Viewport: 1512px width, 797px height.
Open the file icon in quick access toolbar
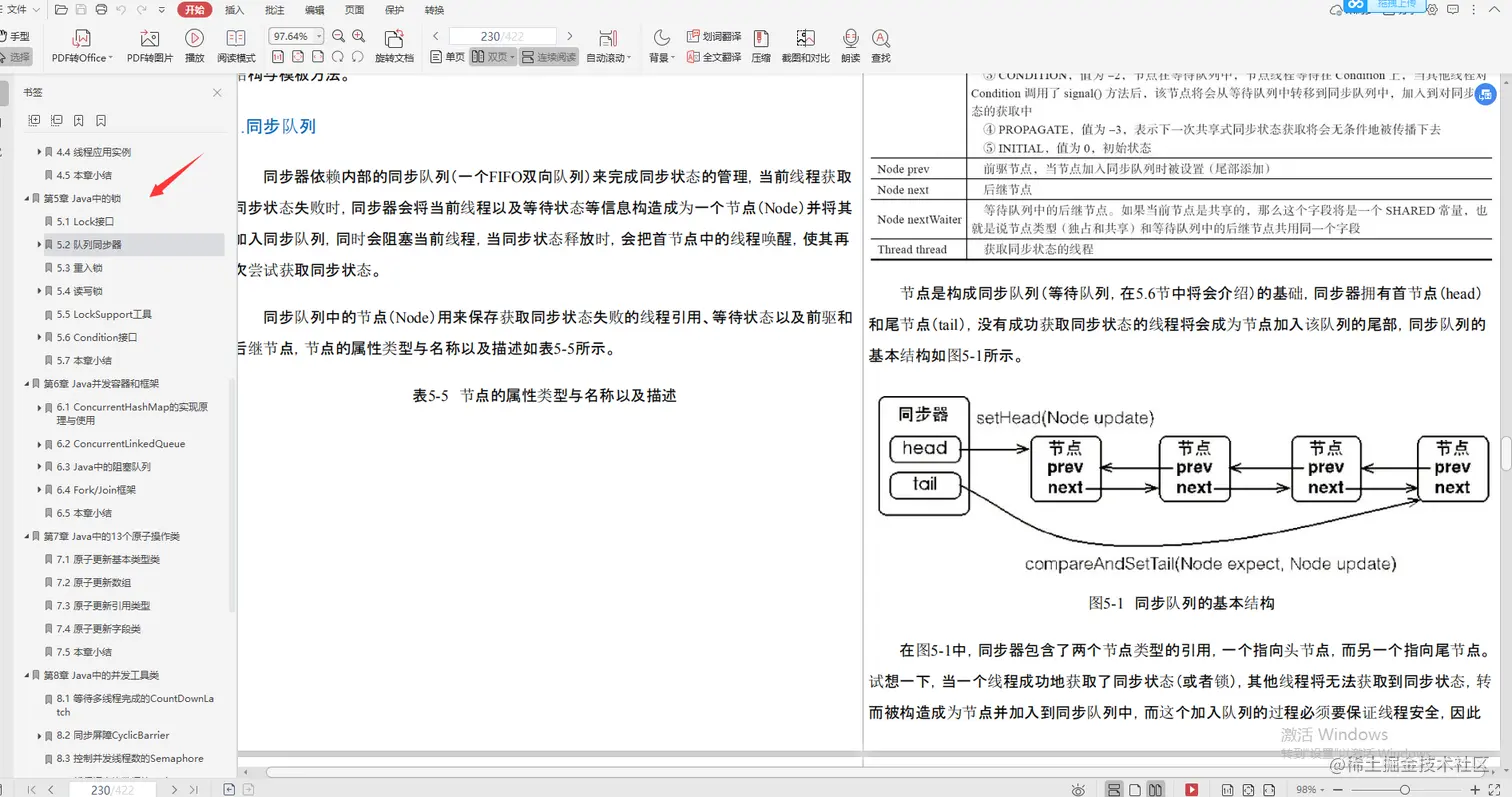pyautogui.click(x=62, y=9)
